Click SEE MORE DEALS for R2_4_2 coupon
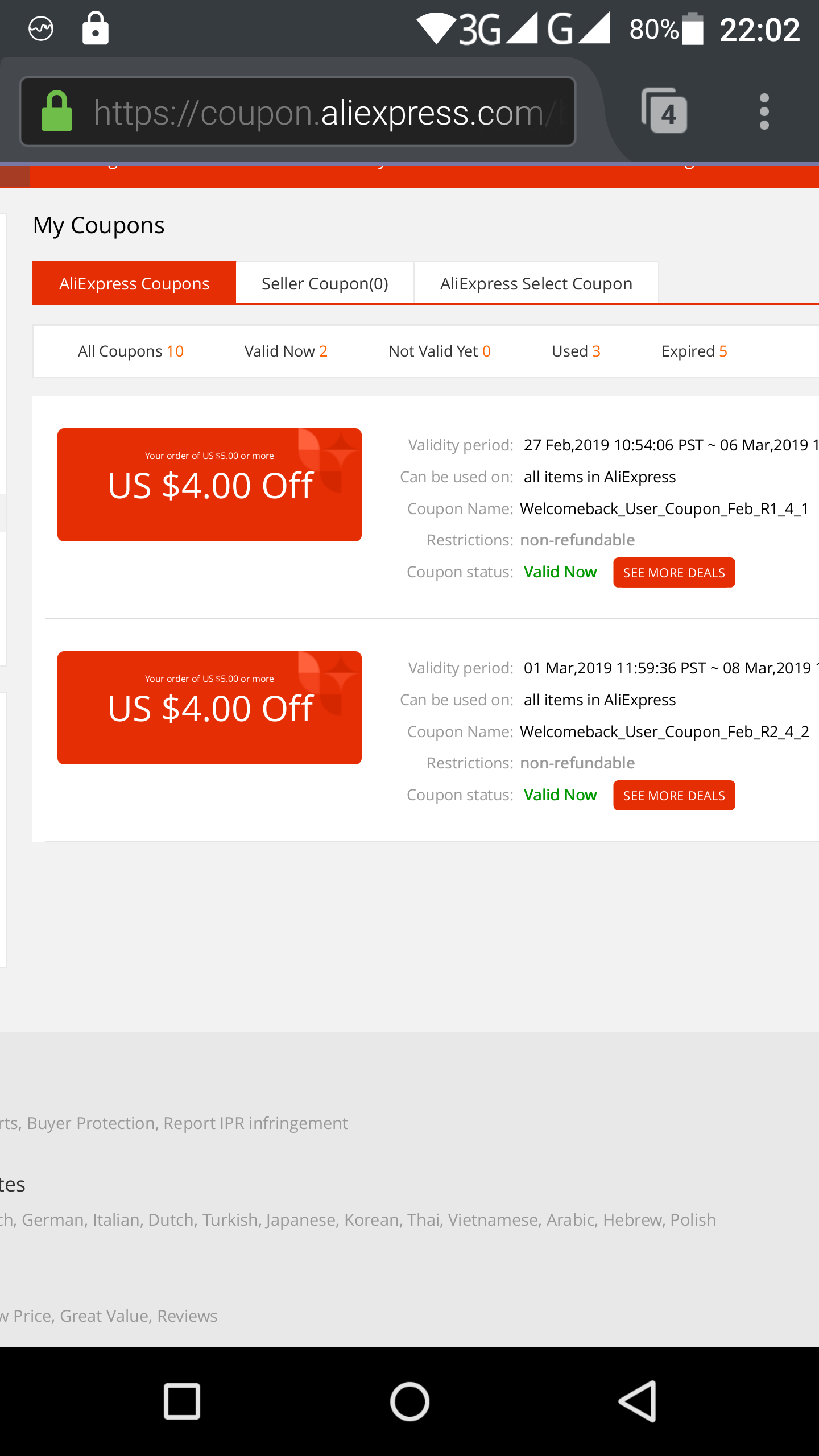This screenshot has height=1456, width=819. [674, 795]
